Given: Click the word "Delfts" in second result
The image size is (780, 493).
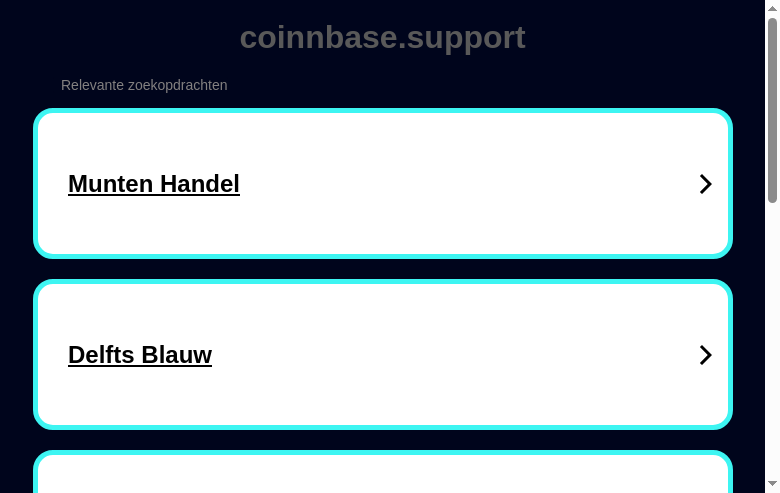Looking at the screenshot, I should point(101,355).
